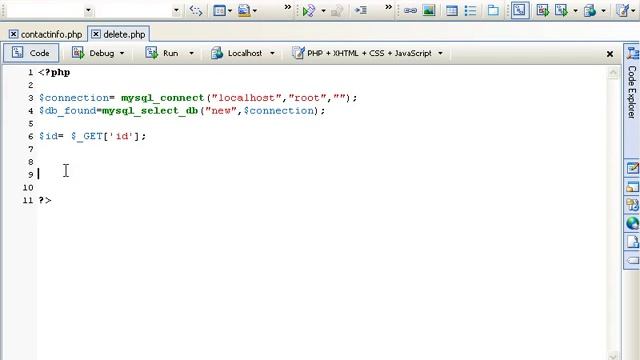This screenshot has height=360, width=640.
Task: Expand the form window icon dropdown arrow
Action: tap(230, 11)
